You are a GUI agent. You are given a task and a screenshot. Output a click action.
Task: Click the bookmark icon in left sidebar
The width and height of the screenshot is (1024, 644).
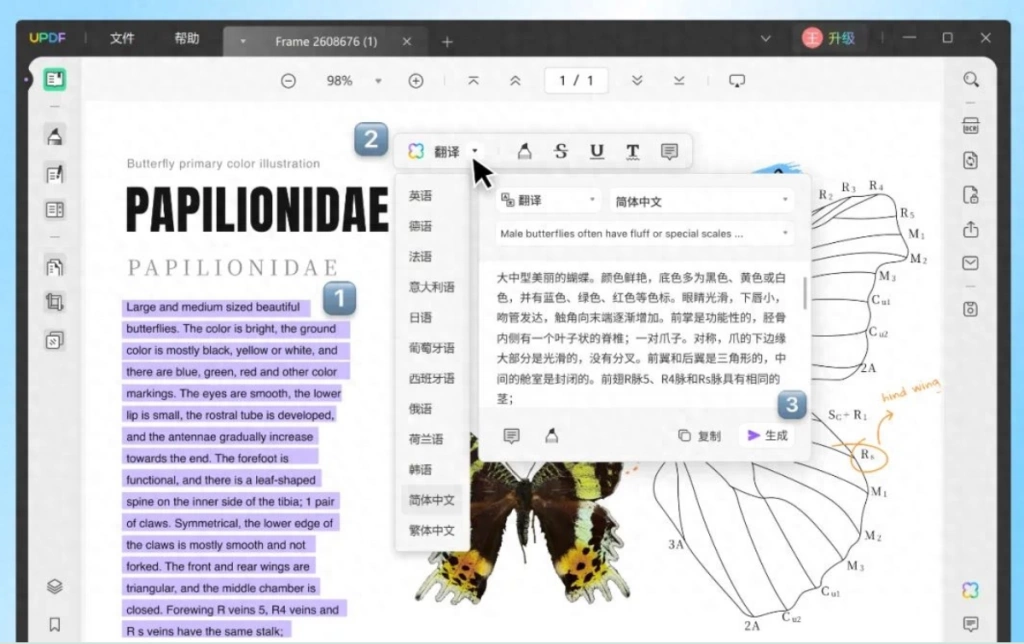55,624
